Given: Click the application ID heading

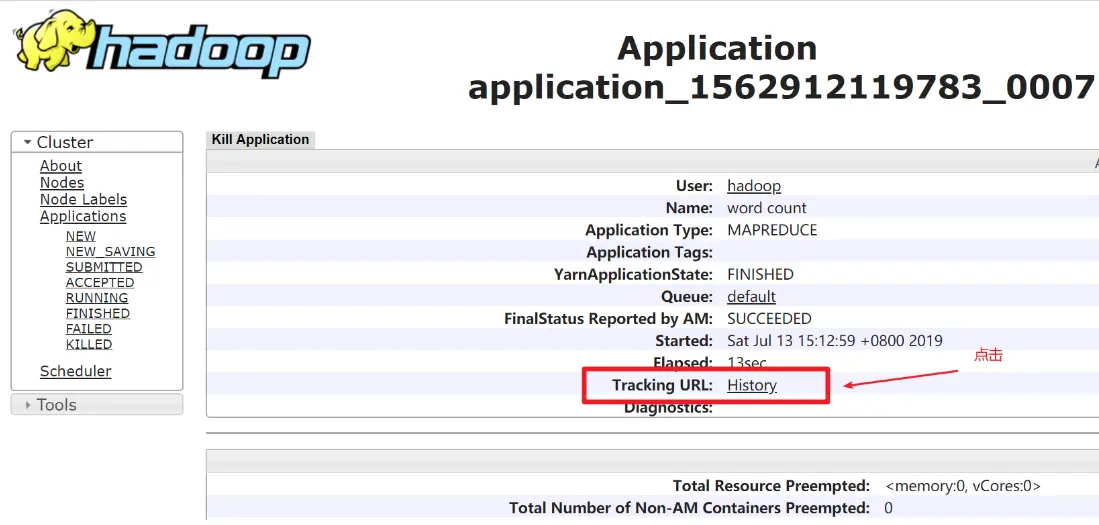Looking at the screenshot, I should 781,88.
